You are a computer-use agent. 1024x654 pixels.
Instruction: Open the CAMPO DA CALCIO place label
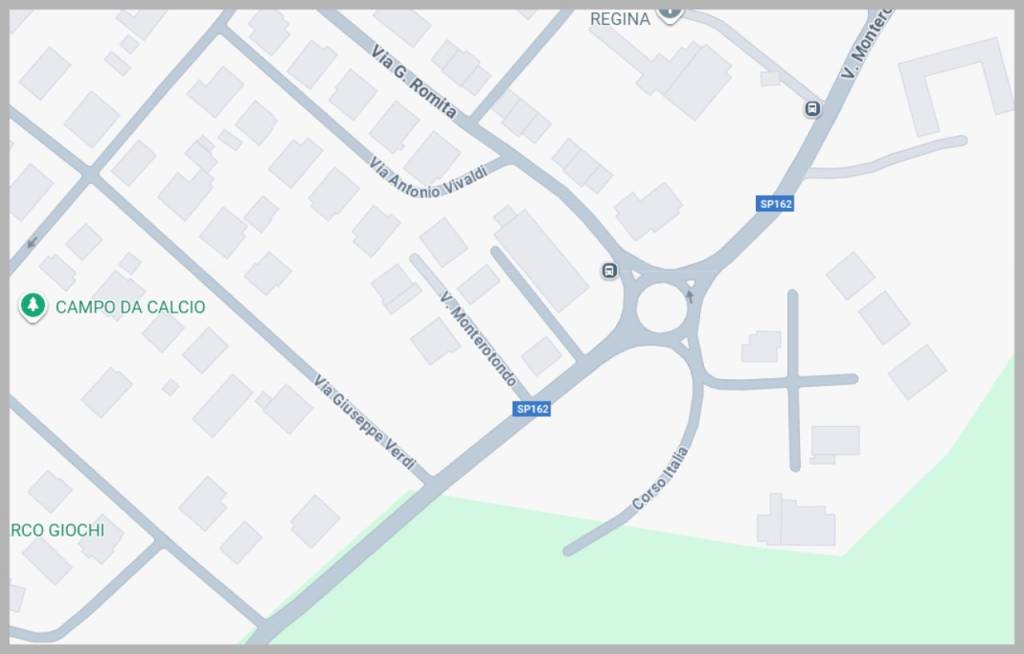pyautogui.click(x=131, y=307)
